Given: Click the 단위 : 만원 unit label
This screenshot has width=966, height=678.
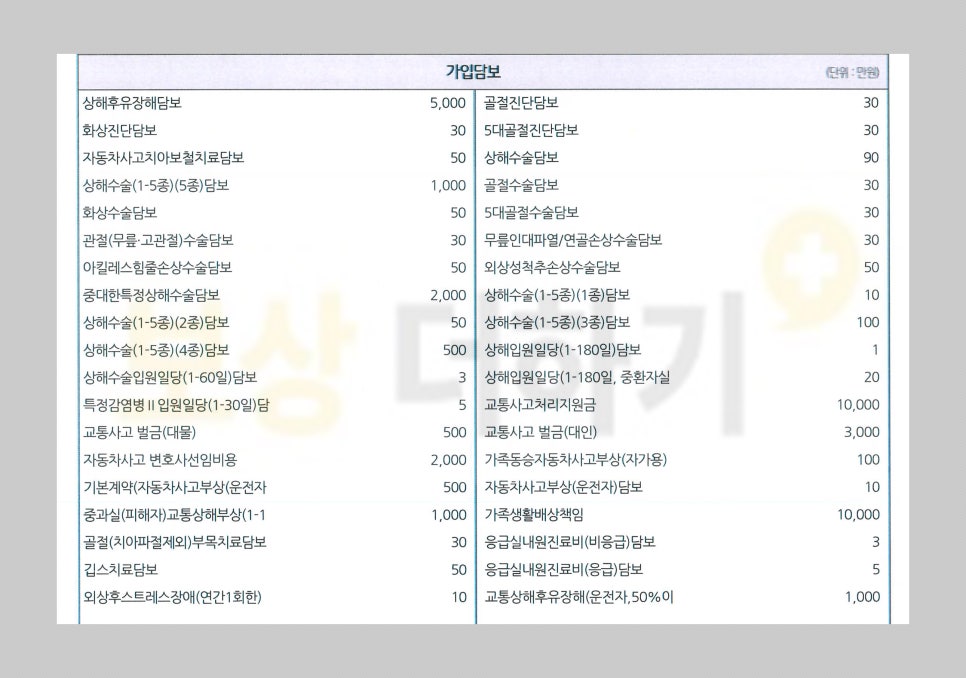Looking at the screenshot, I should coord(852,73).
